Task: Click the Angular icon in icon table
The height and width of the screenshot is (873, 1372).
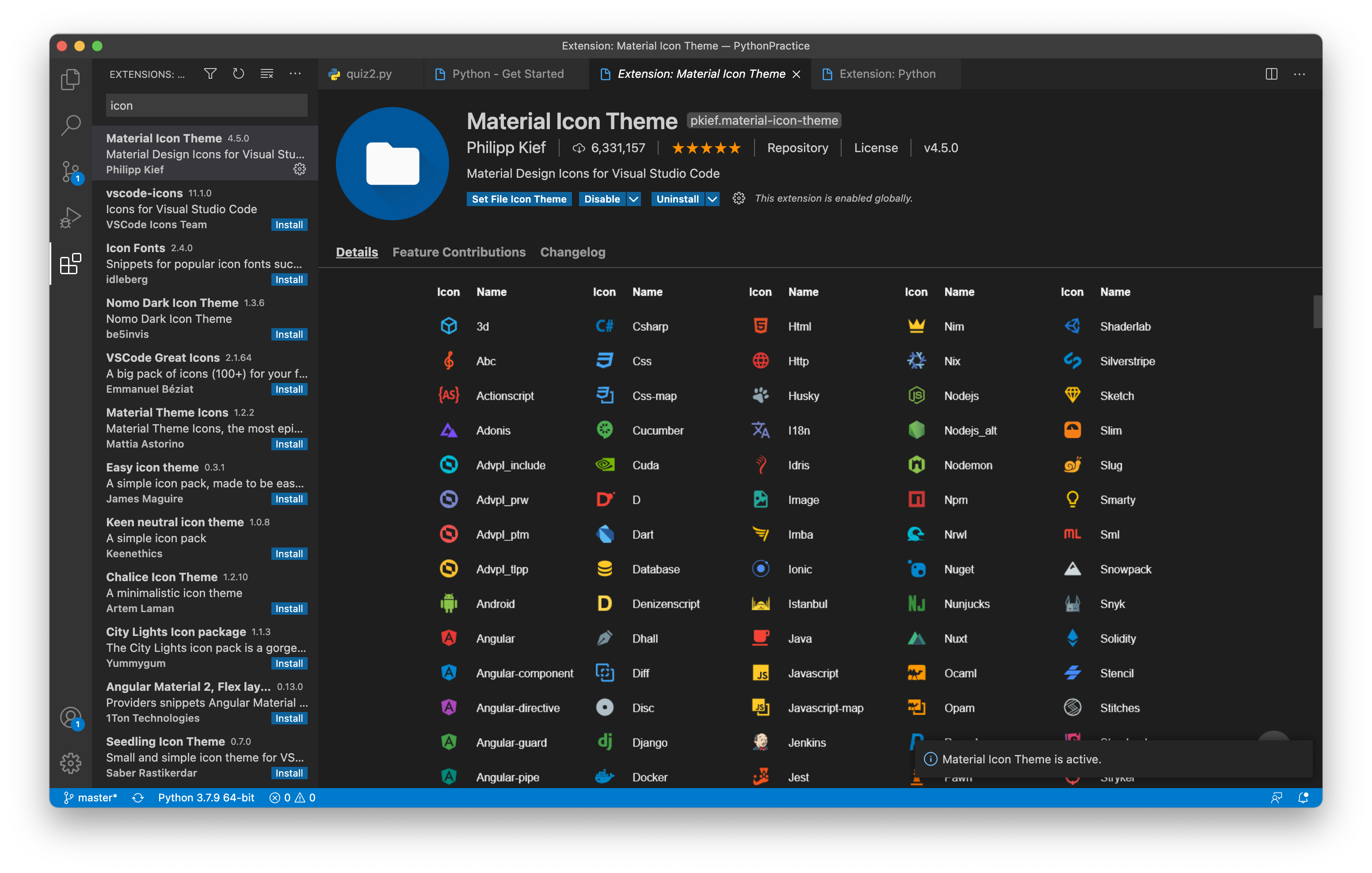Action: (449, 638)
